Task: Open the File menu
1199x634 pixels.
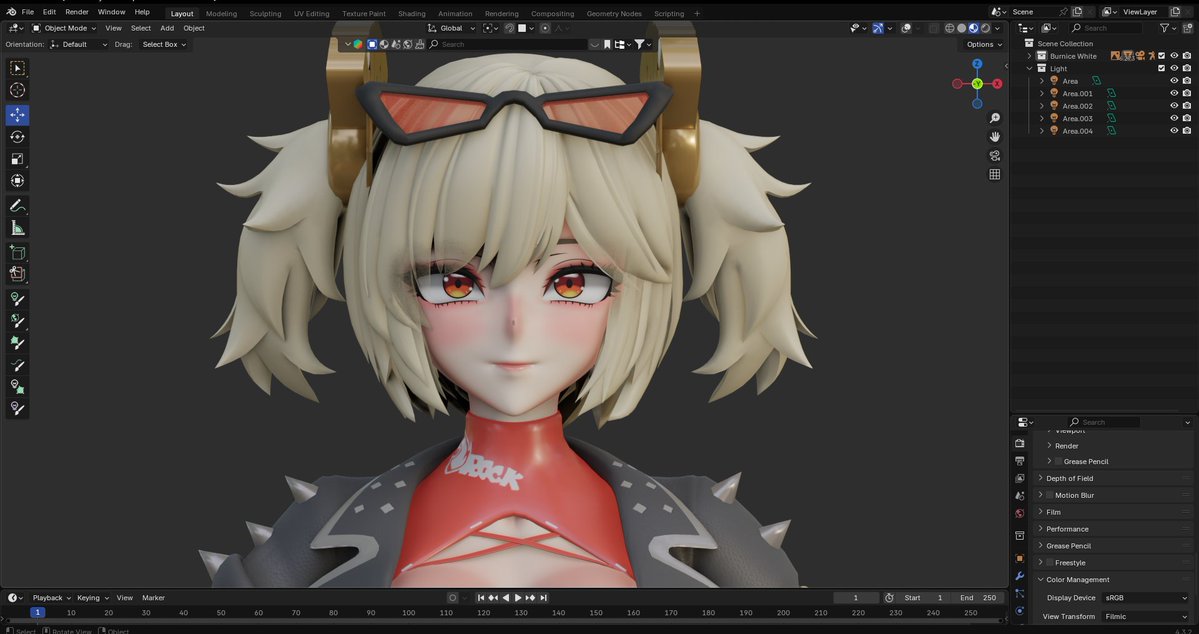Action: point(28,12)
